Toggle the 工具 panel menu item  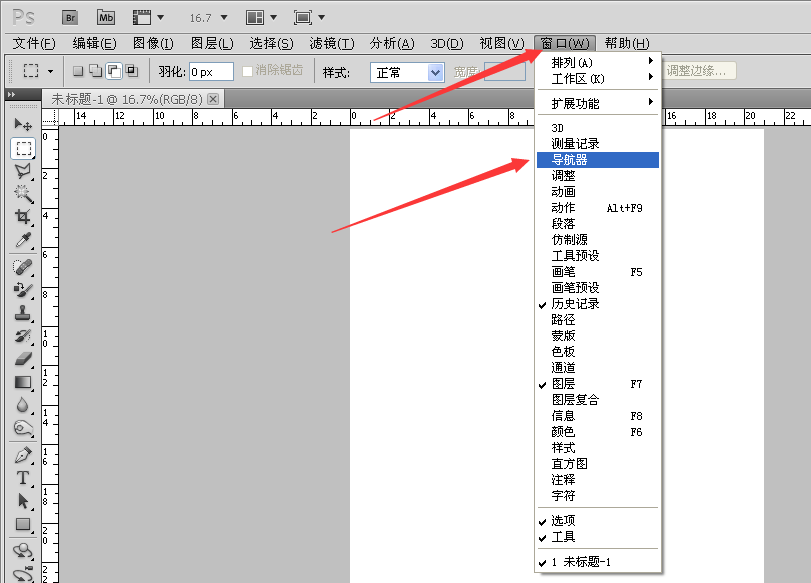tap(598, 537)
